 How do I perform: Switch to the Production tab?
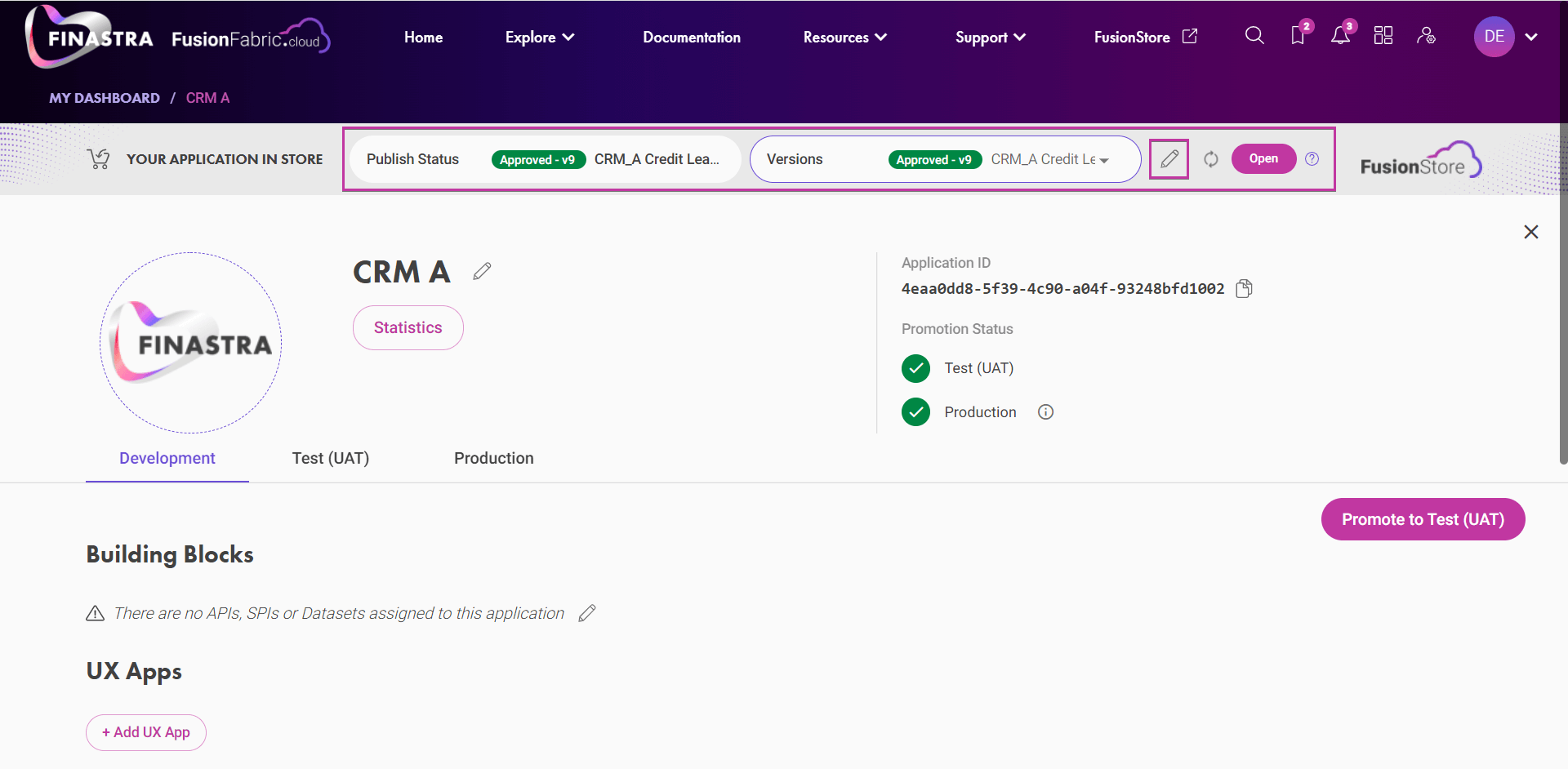click(x=494, y=458)
